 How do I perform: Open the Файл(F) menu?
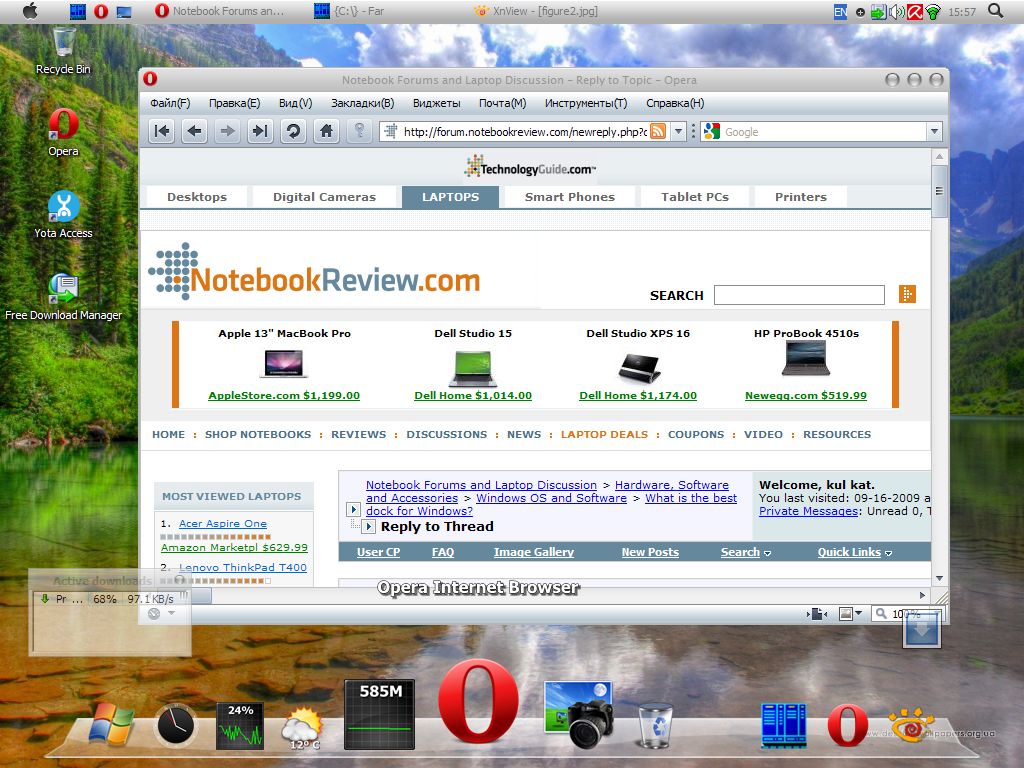click(170, 103)
